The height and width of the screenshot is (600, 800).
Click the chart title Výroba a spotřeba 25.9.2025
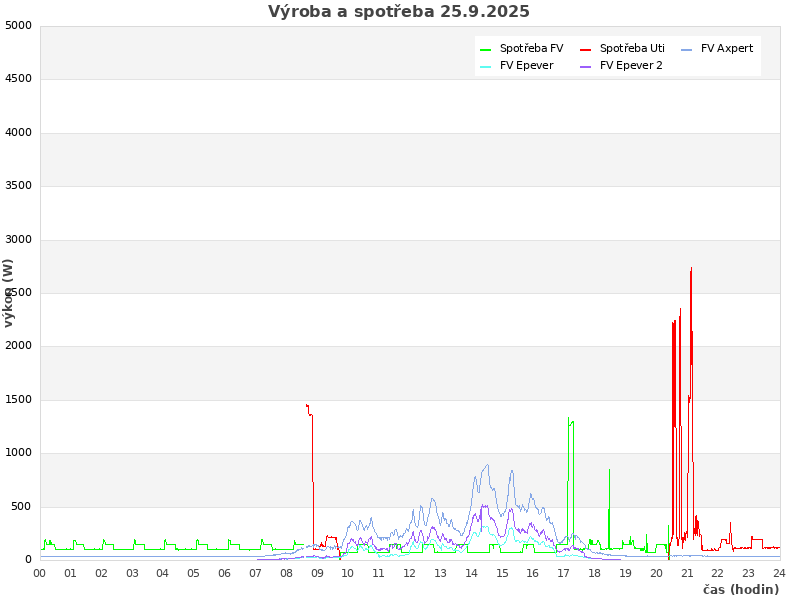click(399, 12)
